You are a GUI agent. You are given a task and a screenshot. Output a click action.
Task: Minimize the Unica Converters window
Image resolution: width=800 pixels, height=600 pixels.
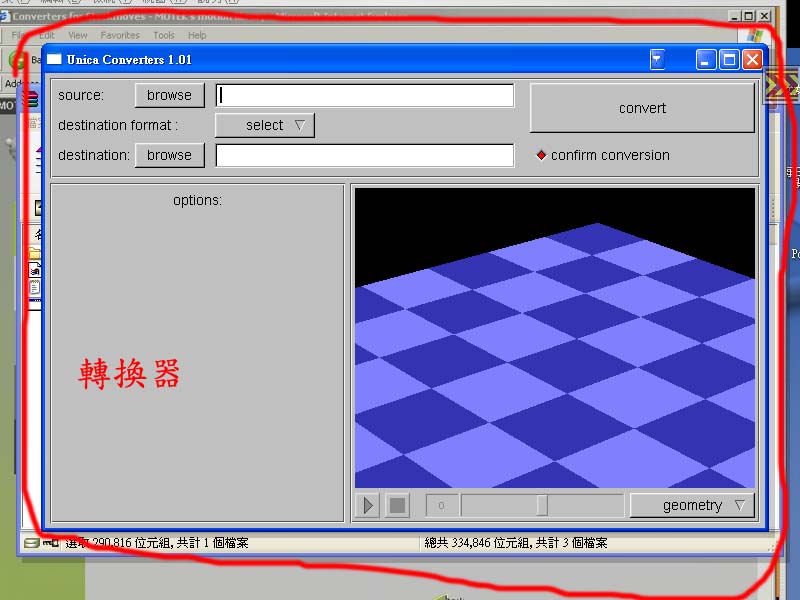(x=706, y=60)
